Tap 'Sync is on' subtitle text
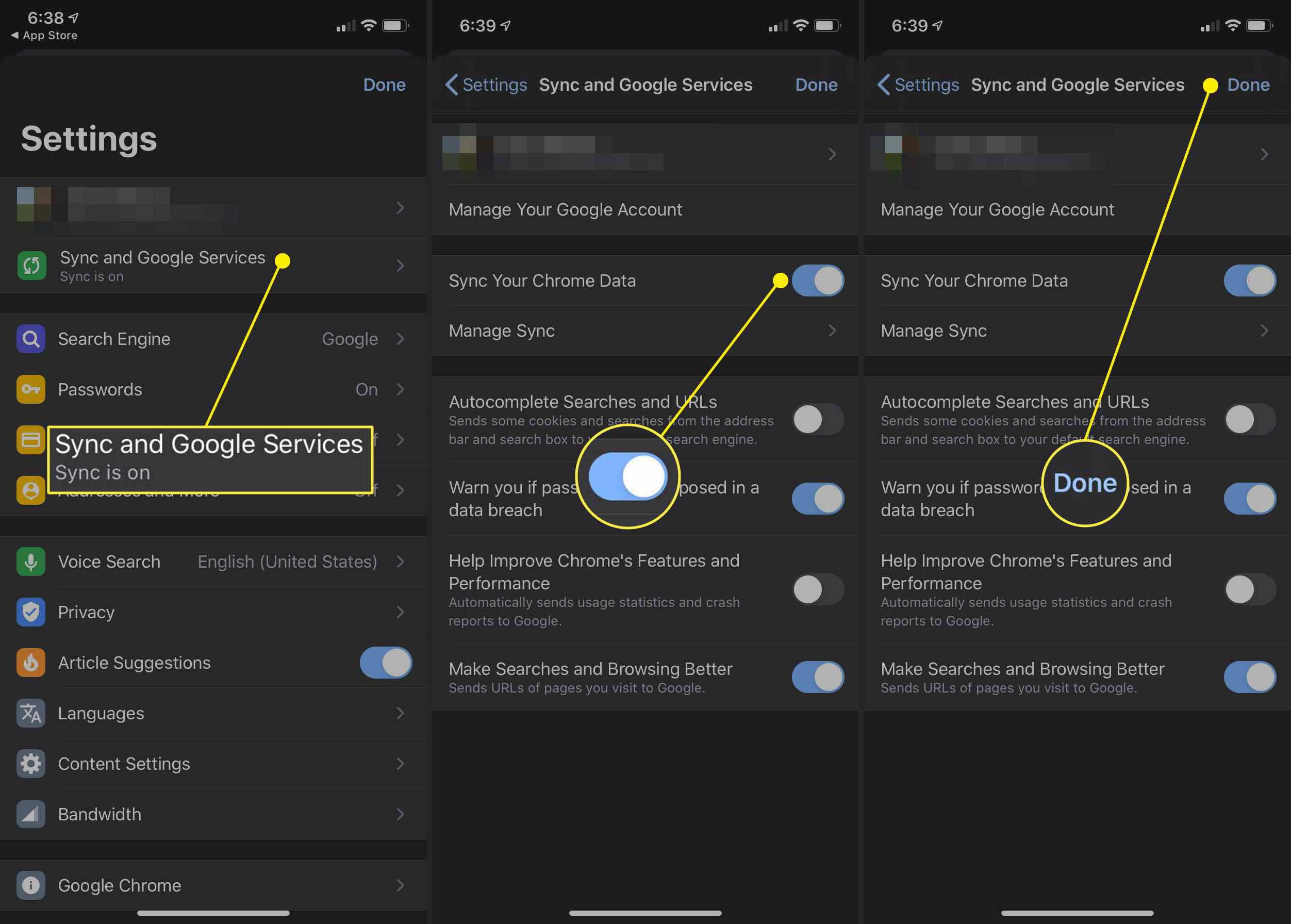The height and width of the screenshot is (924, 1291). (x=91, y=277)
